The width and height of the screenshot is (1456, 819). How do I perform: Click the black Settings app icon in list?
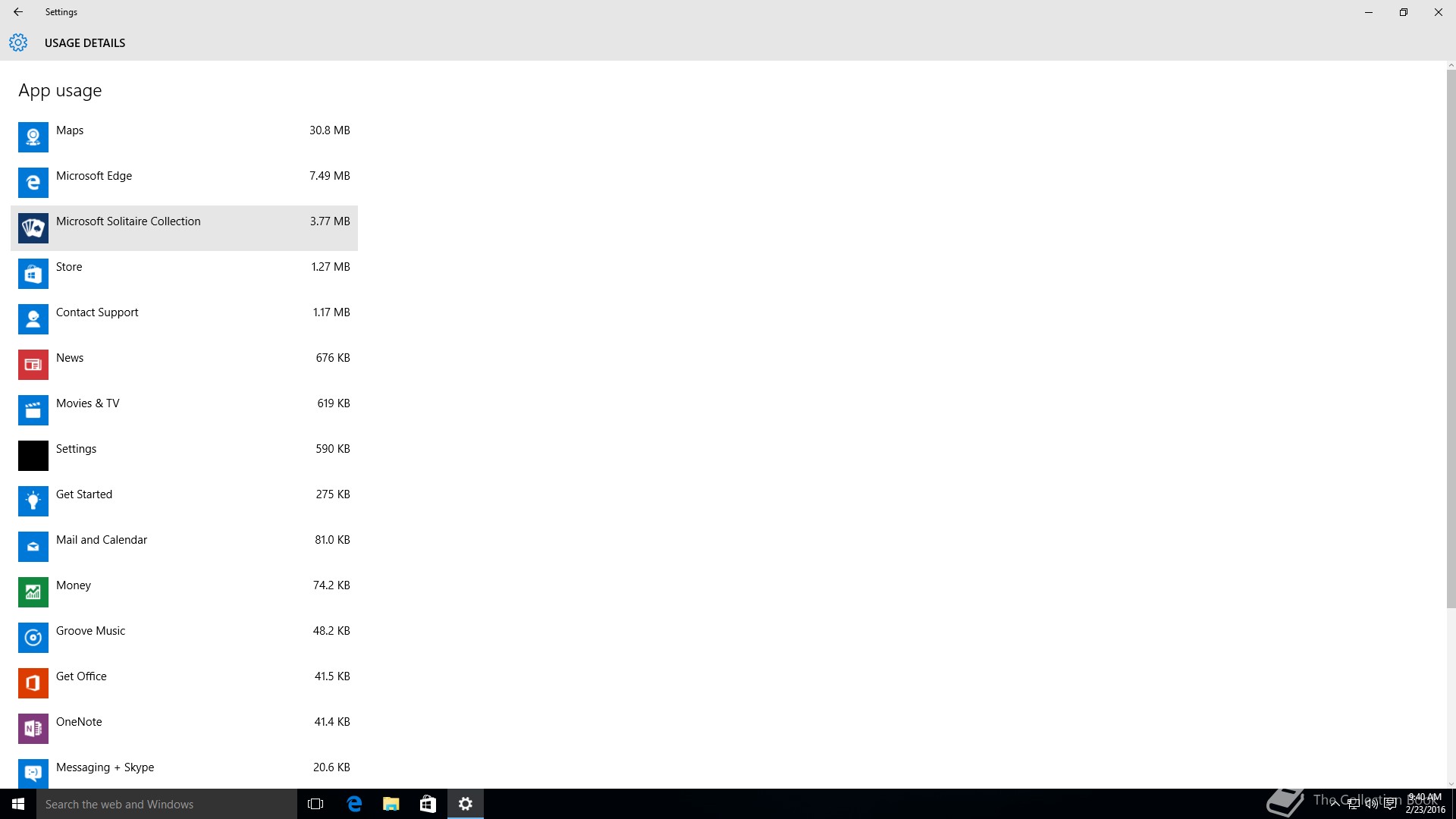[x=33, y=456]
